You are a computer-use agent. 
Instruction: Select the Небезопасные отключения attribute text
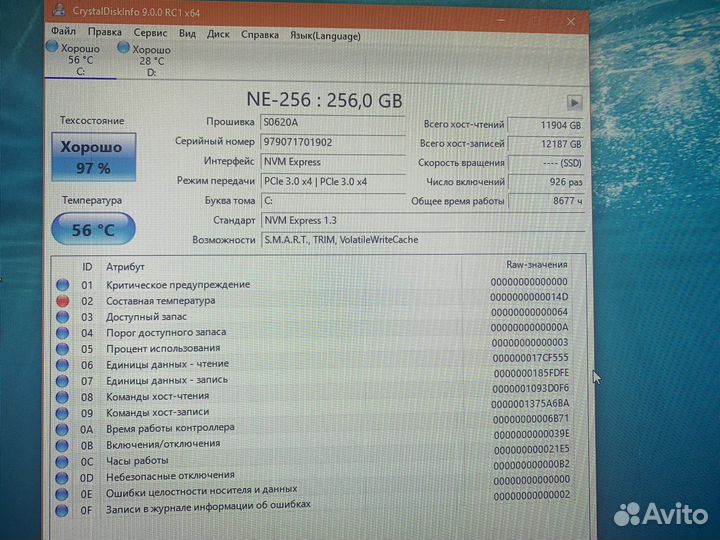[170, 476]
